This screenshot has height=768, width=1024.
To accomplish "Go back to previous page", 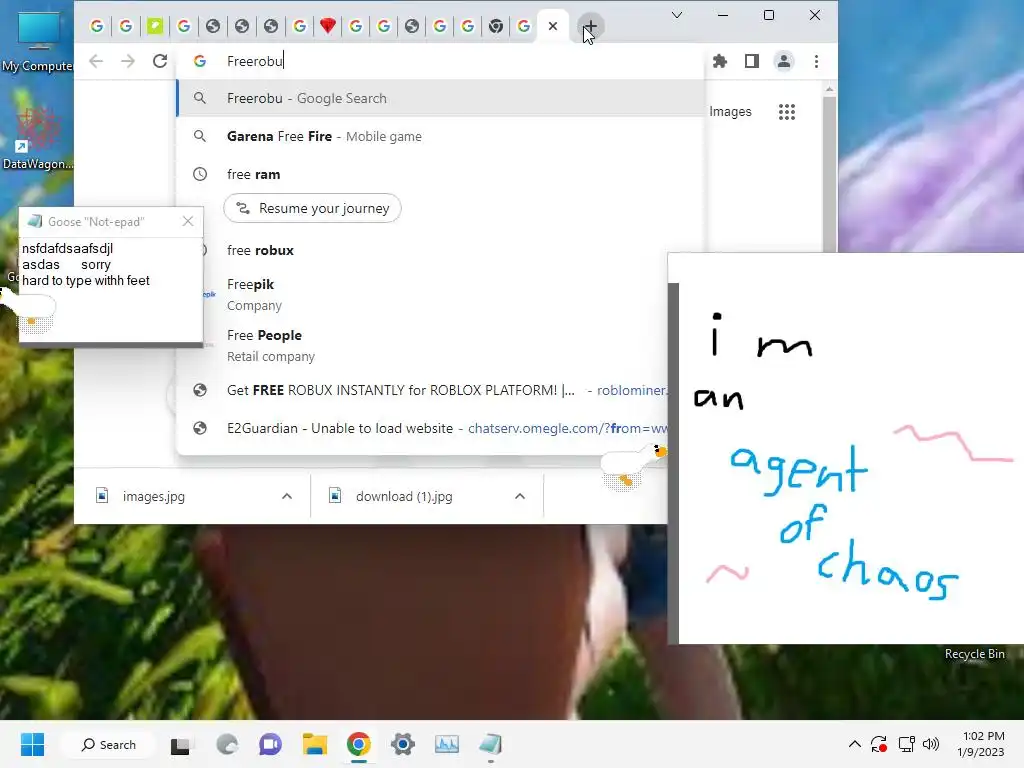I will pos(96,61).
